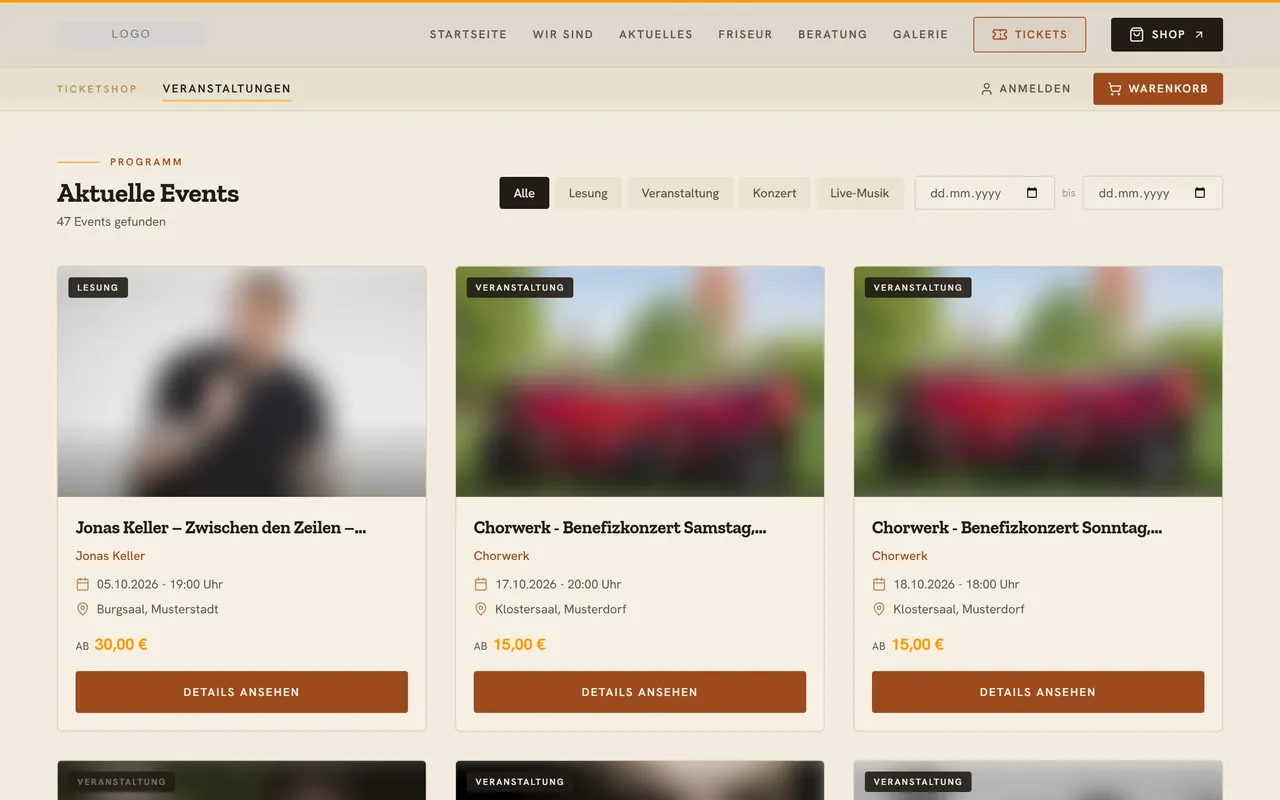
Task: Click the 'Aktuelle Events' heading
Action: 148,193
